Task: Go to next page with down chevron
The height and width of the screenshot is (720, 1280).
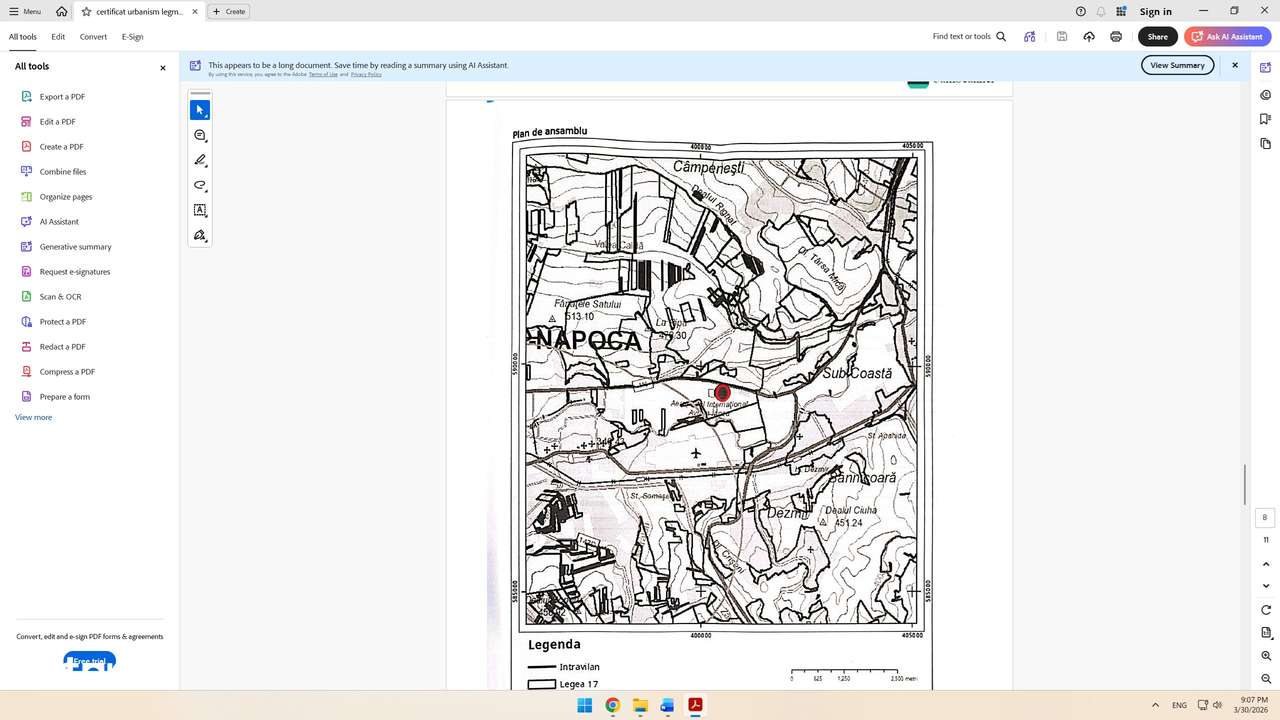Action: coord(1266,586)
